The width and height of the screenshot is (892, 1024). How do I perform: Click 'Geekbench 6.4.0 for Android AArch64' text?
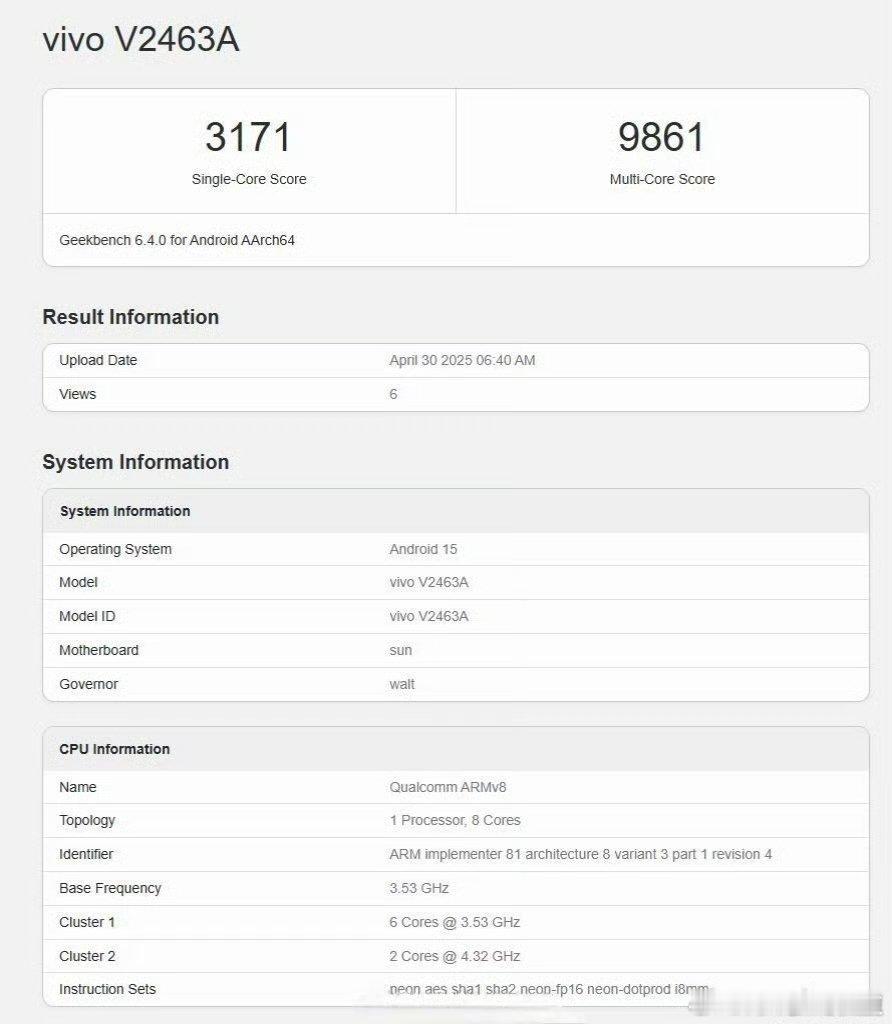click(177, 240)
